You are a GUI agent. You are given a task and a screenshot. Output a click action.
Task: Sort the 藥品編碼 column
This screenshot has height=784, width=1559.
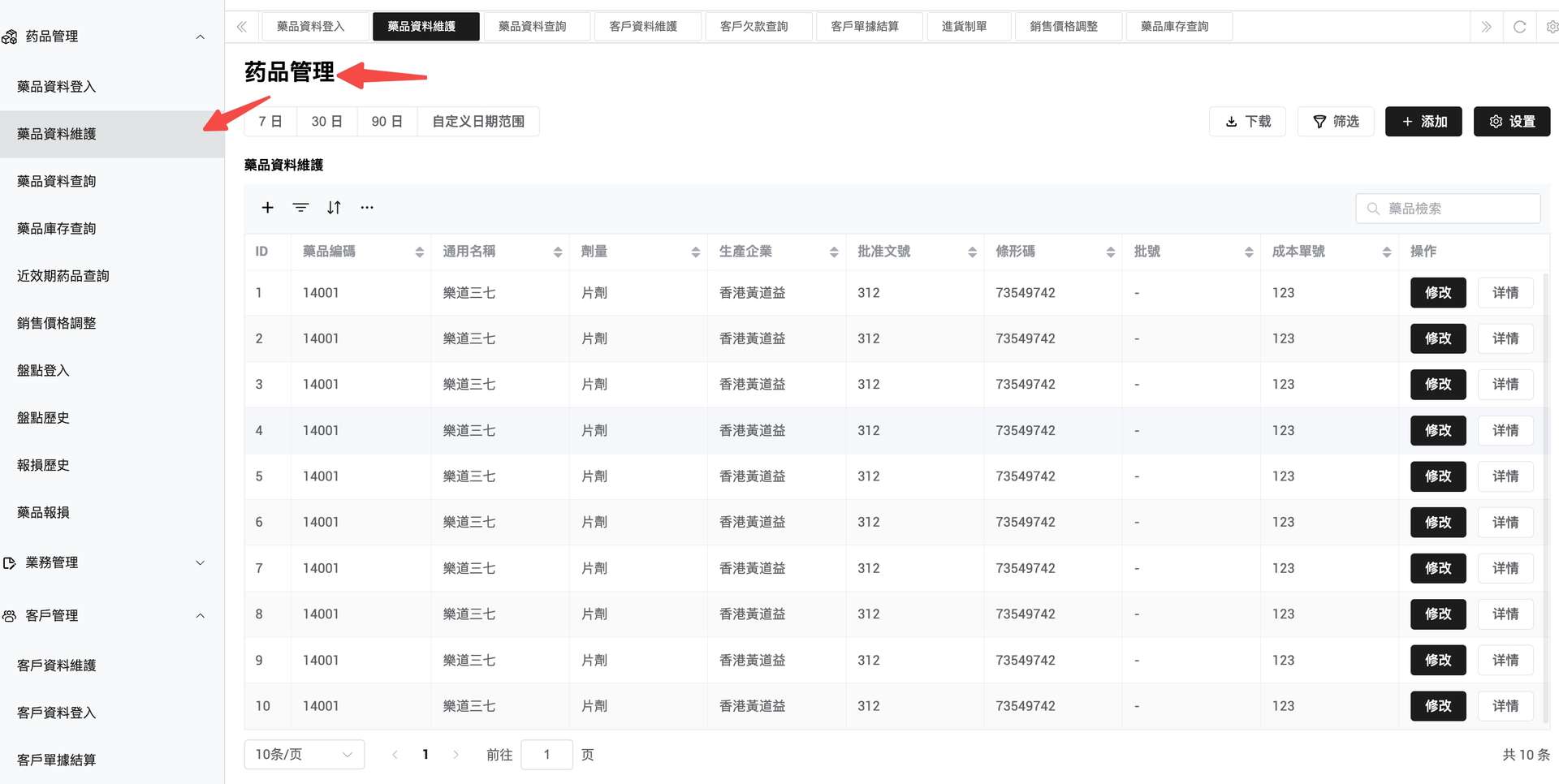[x=420, y=252]
